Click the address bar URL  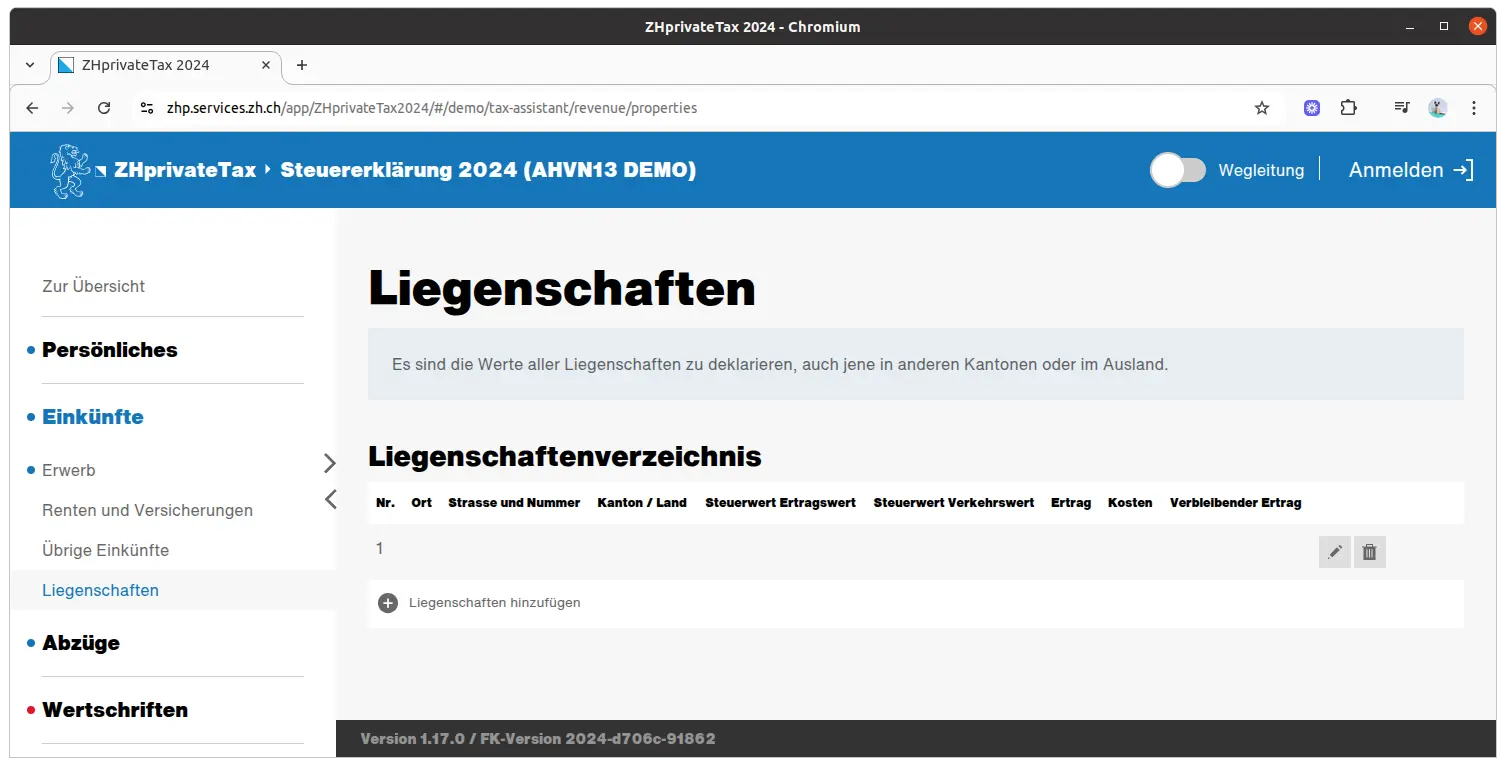point(432,108)
